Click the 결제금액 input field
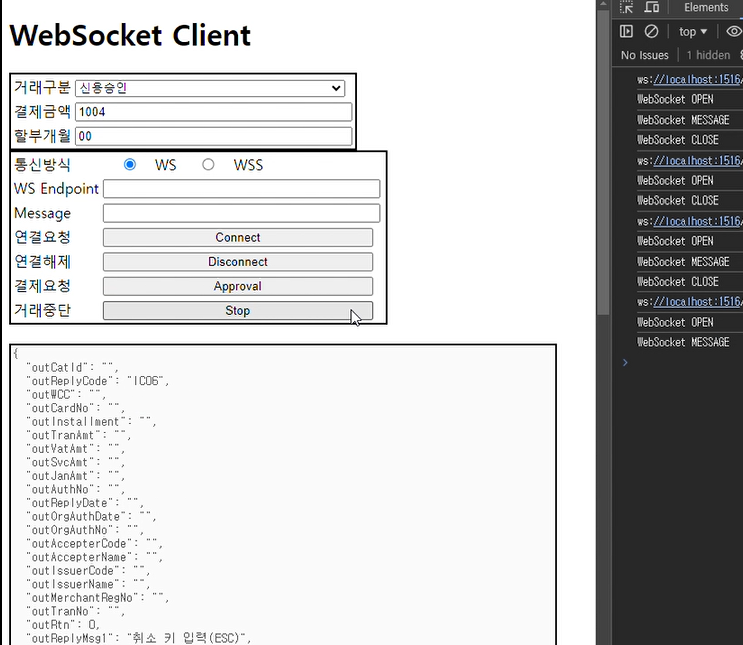 [x=214, y=112]
